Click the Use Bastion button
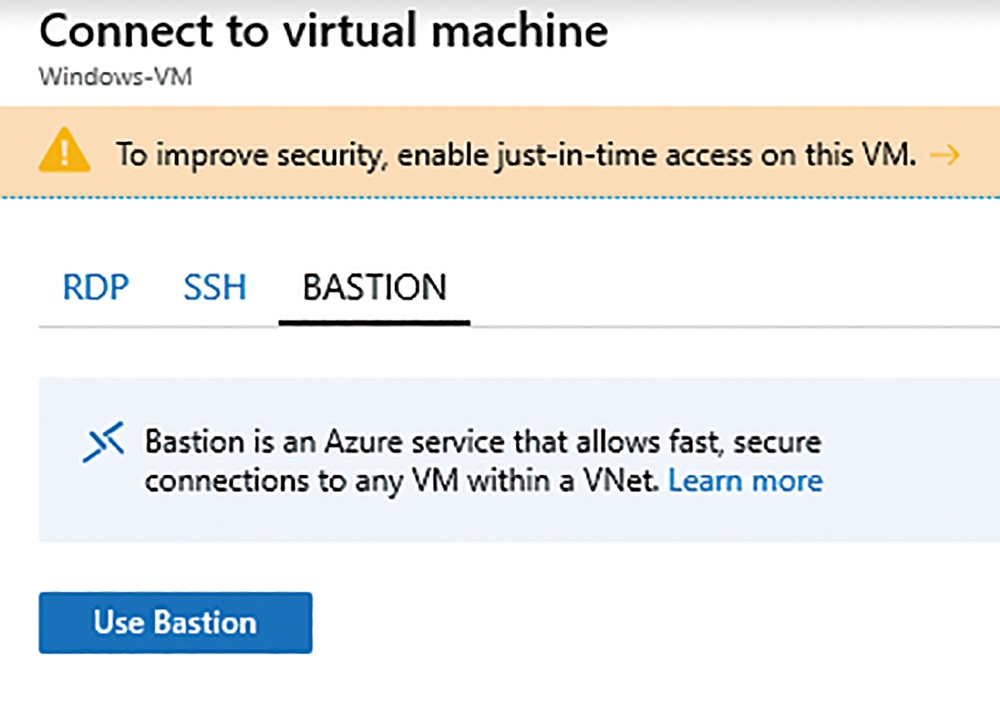This screenshot has width=1000, height=716. [x=175, y=622]
